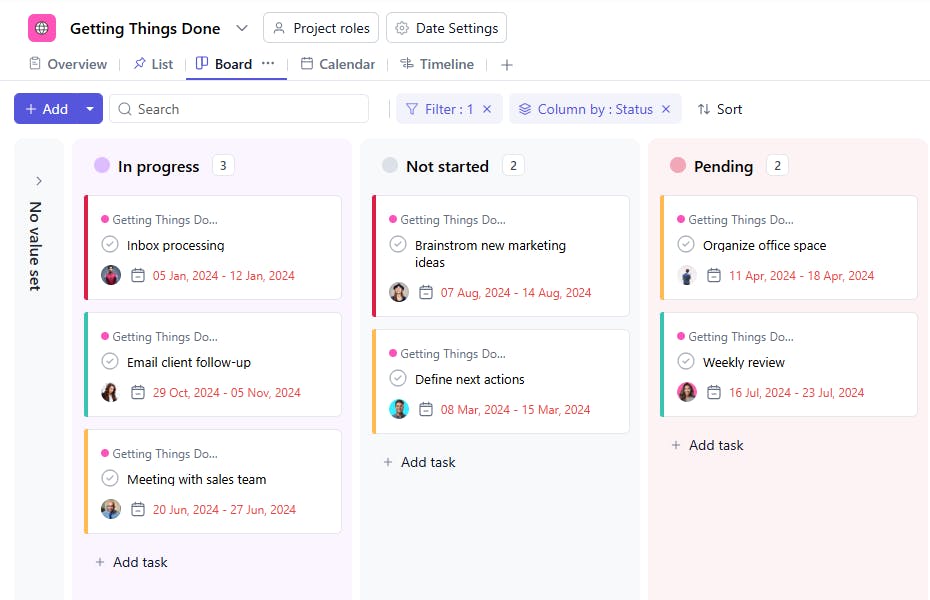Expand the No value set column

pos(39,181)
